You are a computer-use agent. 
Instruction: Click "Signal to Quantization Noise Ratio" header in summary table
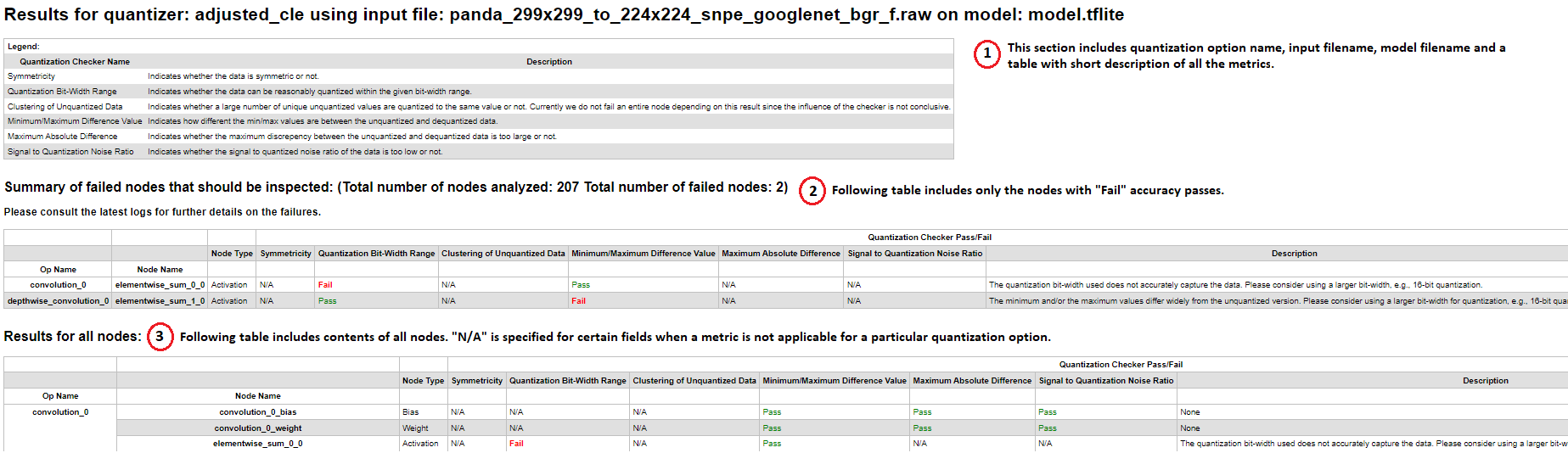tap(914, 254)
